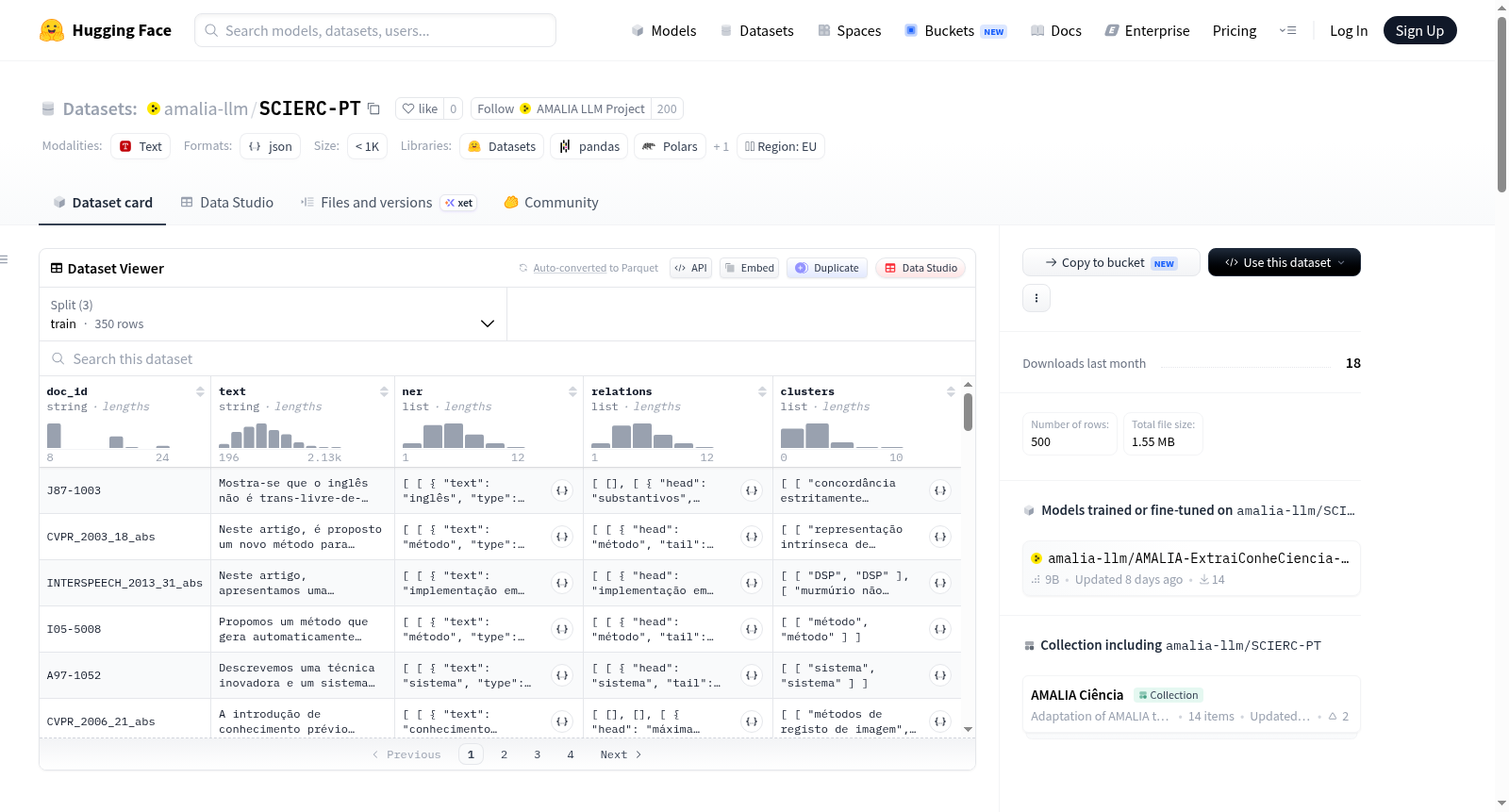The height and width of the screenshot is (812, 1509).
Task: Toggle the left sidebar menu icon
Action: [x=4, y=259]
